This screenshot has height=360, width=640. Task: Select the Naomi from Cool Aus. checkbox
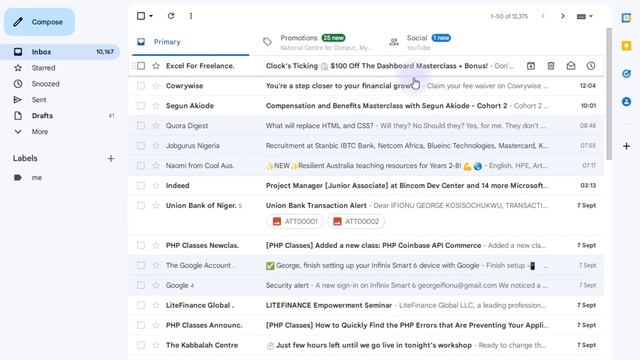tap(141, 166)
